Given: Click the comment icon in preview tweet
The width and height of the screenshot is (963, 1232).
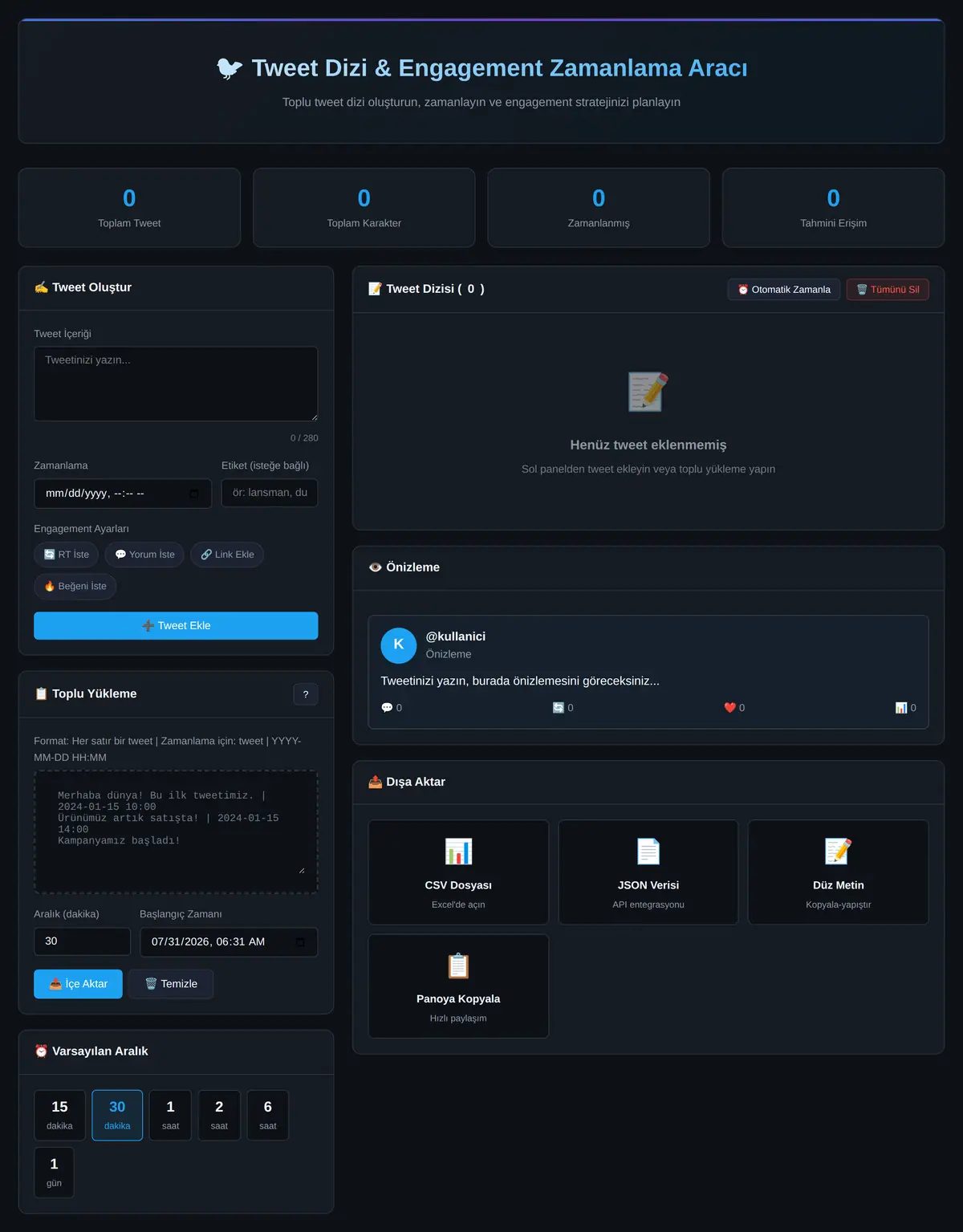Looking at the screenshot, I should 387,708.
